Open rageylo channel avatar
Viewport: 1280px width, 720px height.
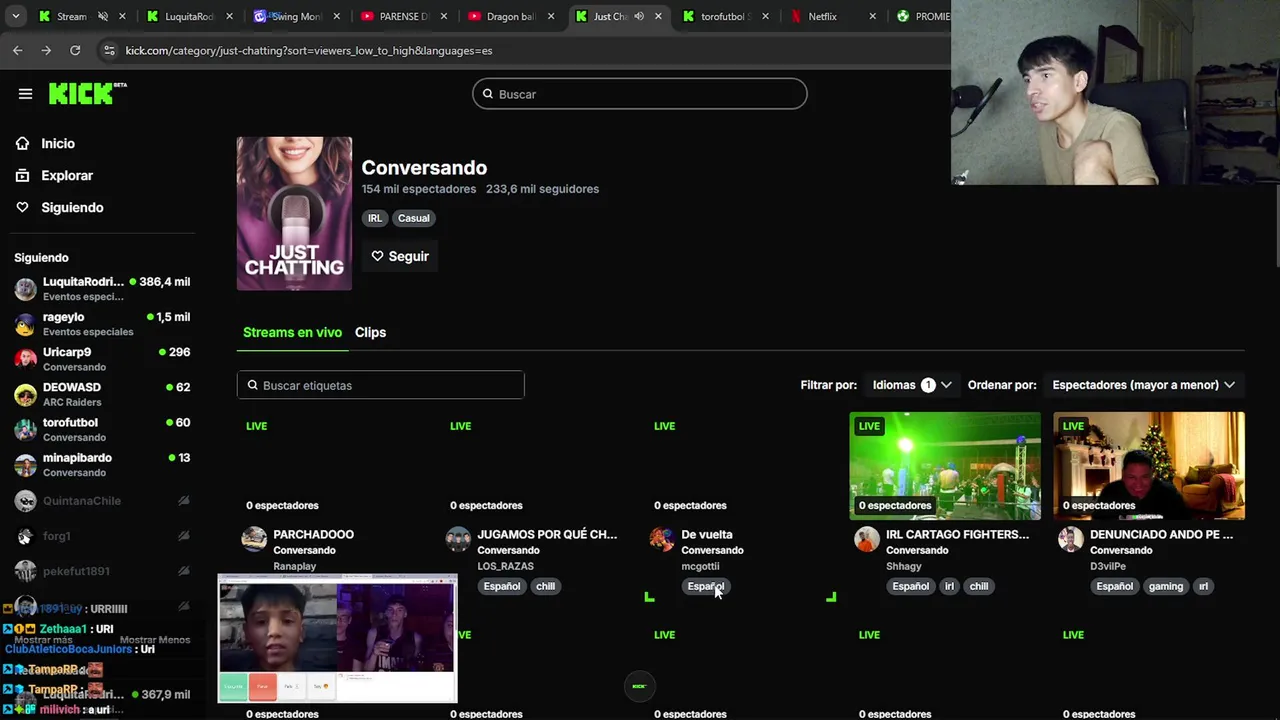pyautogui.click(x=25, y=324)
